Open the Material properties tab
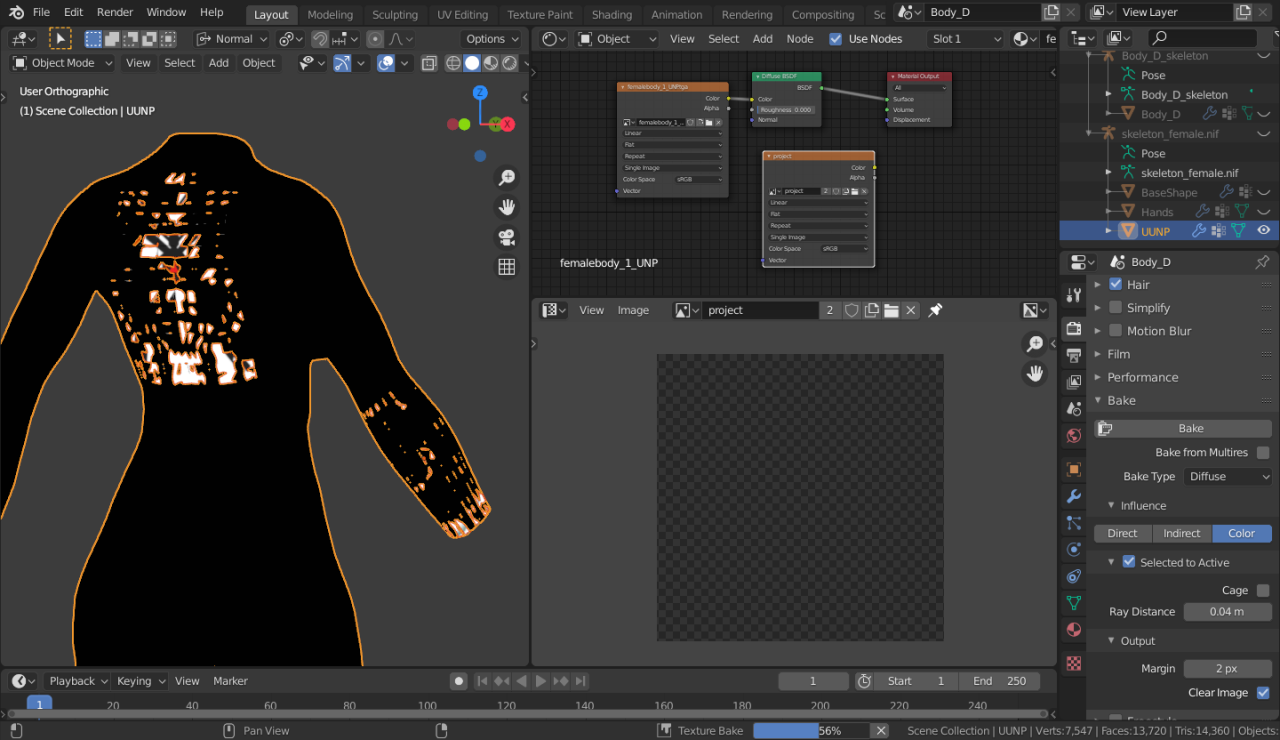The width and height of the screenshot is (1280, 740). pyautogui.click(x=1074, y=630)
